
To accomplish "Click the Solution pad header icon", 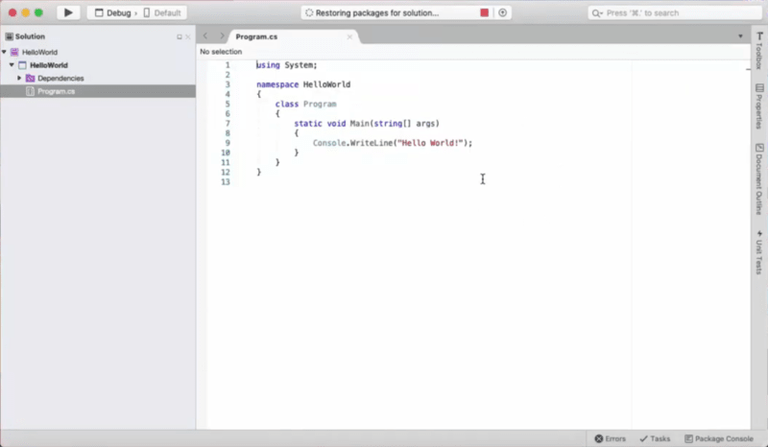I will click(9, 36).
